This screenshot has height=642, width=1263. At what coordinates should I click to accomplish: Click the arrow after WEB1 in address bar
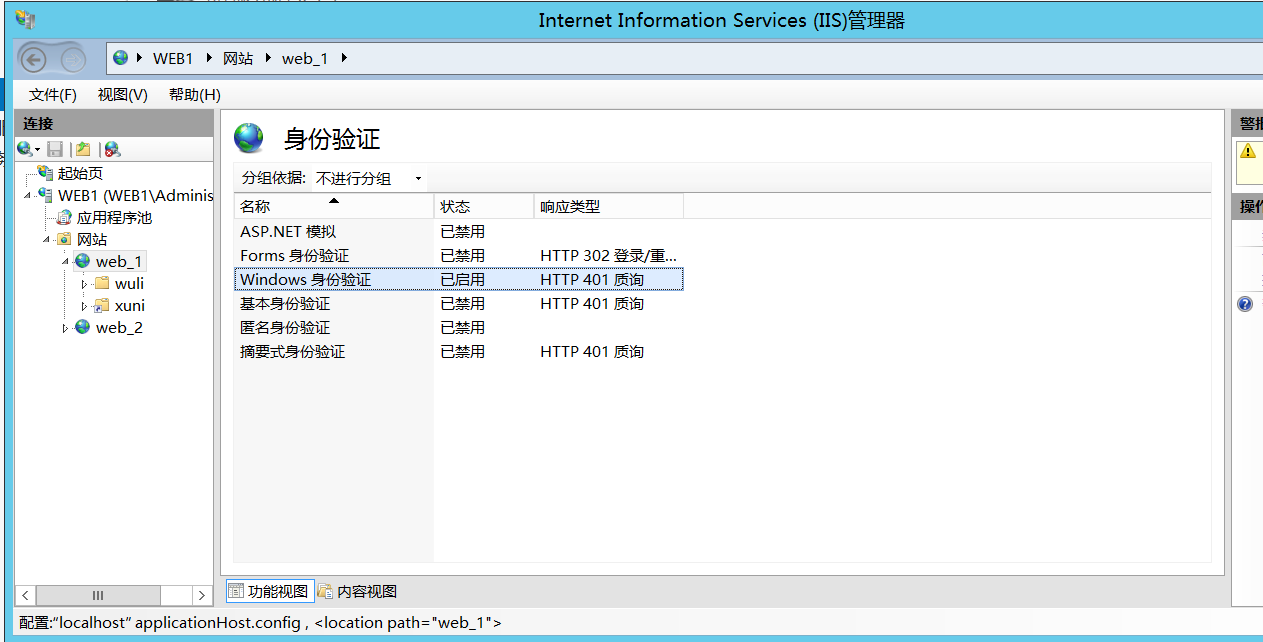coord(208,58)
